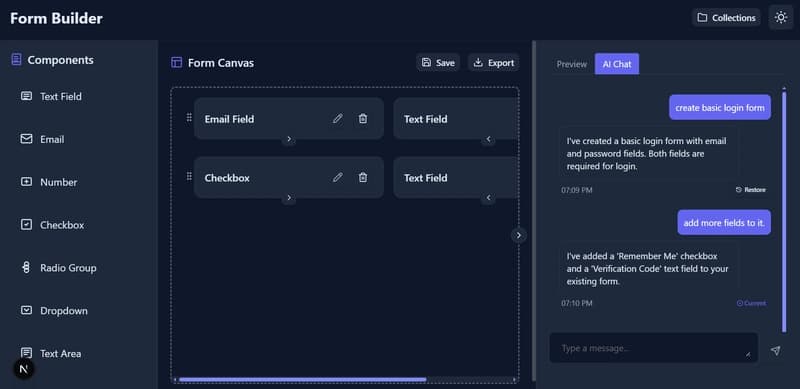This screenshot has height=389, width=800.
Task: Add a Dropdown component
Action: pos(54,311)
